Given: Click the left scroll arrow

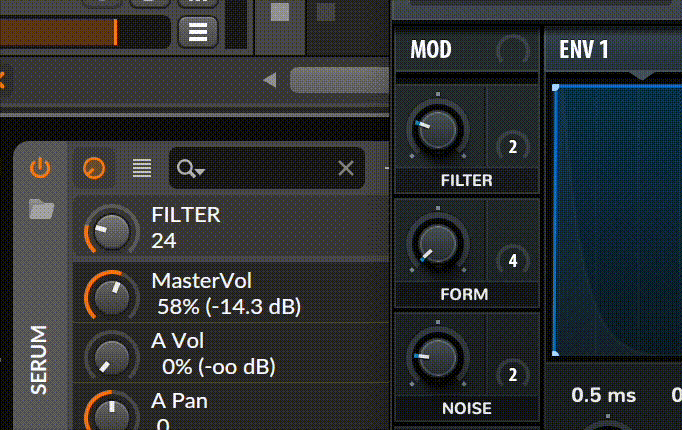Looking at the screenshot, I should [270, 80].
